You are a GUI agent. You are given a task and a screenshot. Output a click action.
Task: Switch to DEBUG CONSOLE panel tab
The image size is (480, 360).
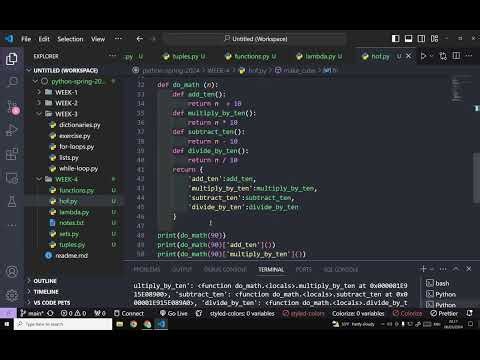click(225, 269)
